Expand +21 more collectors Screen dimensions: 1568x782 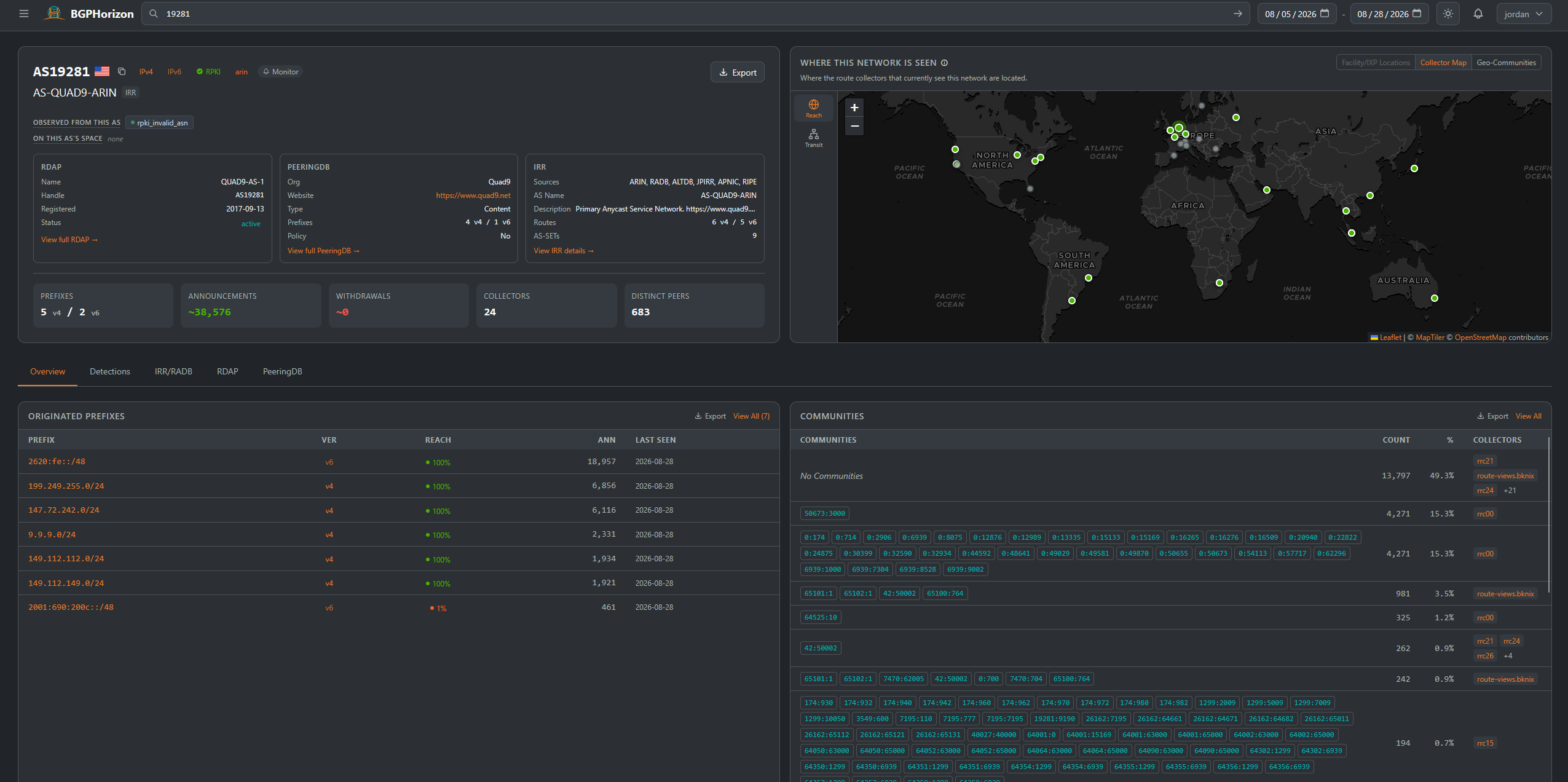pos(1510,491)
